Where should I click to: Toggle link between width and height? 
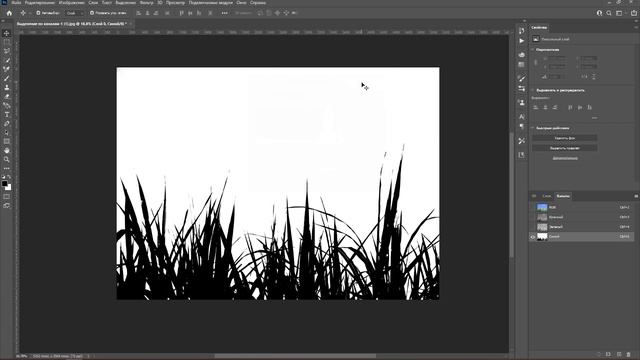(536, 62)
